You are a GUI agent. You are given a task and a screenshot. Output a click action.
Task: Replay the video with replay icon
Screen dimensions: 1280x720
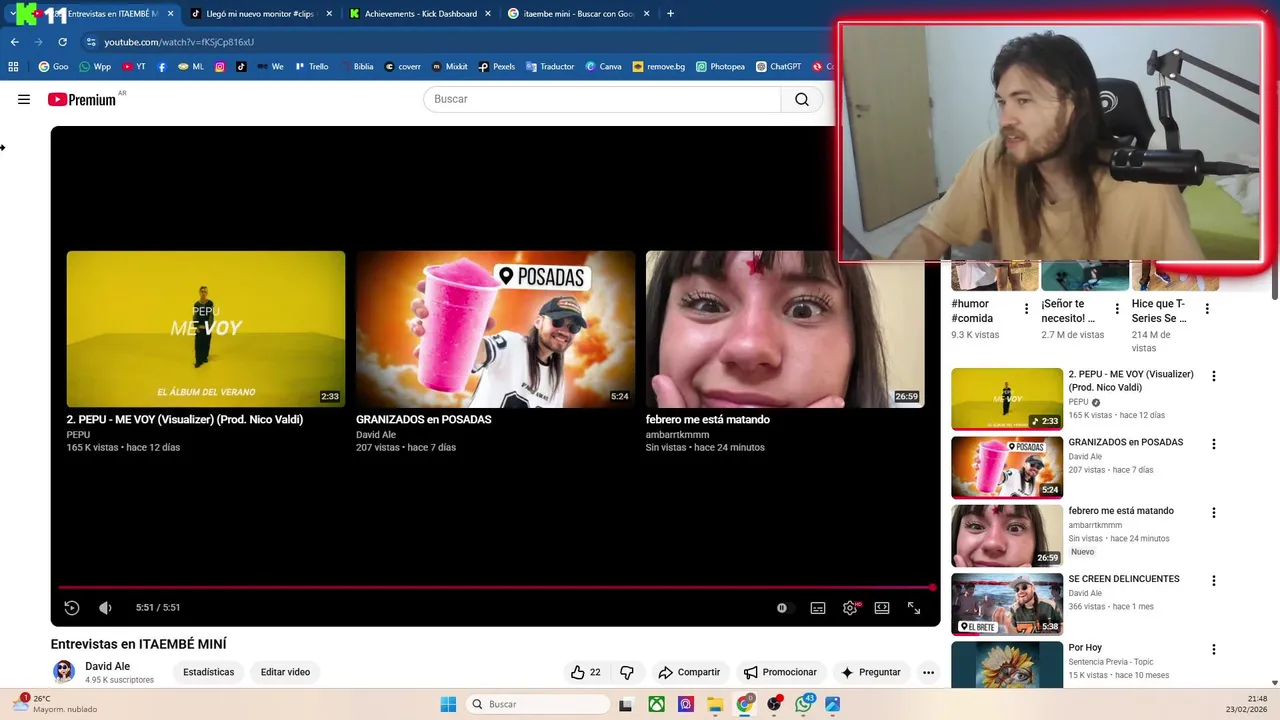pyautogui.click(x=72, y=607)
